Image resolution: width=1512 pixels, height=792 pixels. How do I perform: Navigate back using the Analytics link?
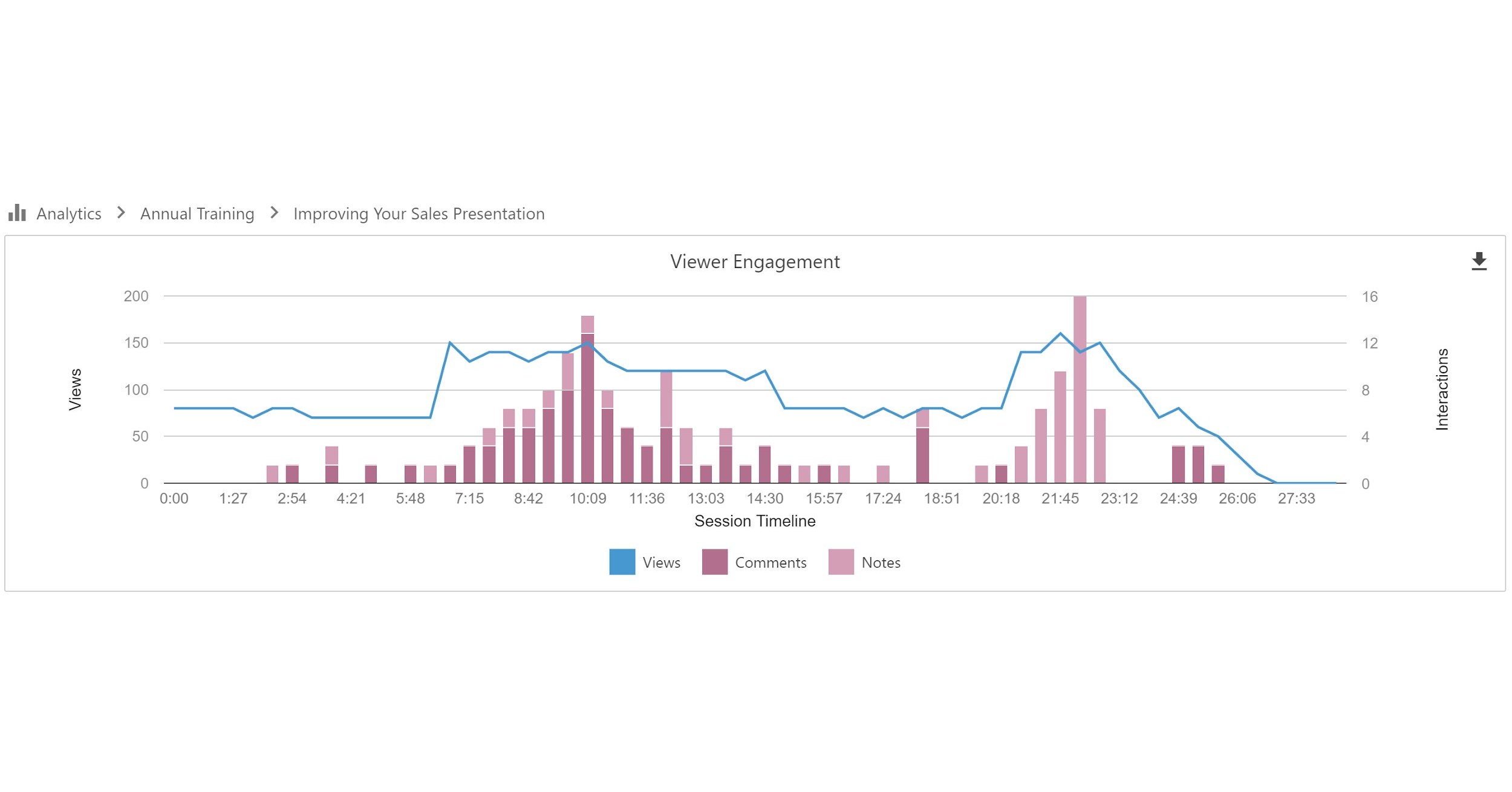(69, 213)
